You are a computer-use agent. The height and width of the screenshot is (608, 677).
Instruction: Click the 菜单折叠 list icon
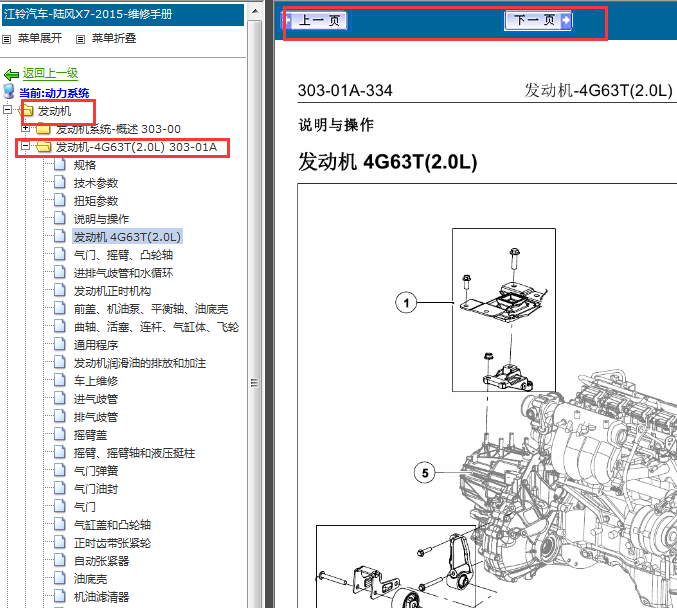[x=80, y=40]
